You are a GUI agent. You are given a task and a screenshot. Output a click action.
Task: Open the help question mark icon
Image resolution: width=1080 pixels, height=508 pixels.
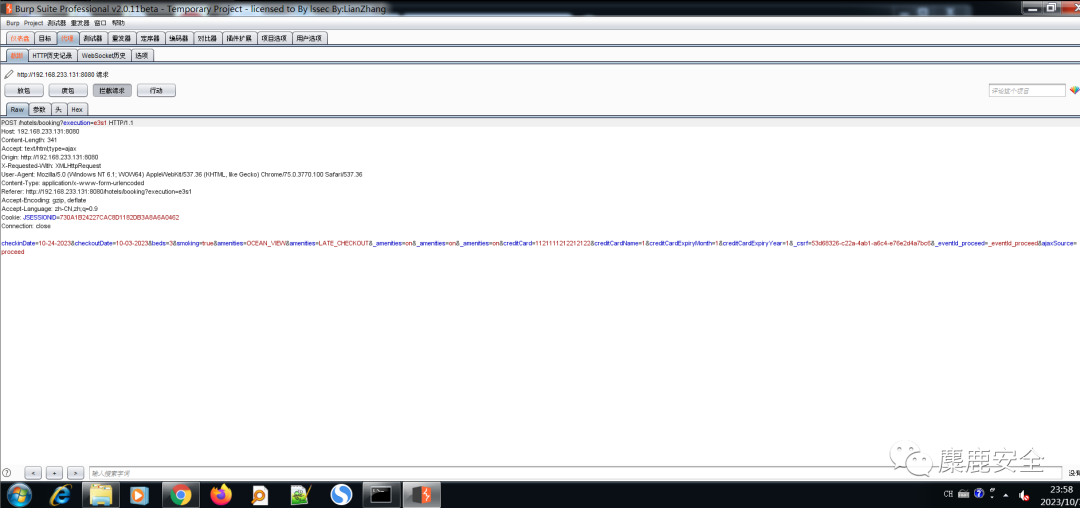coord(7,473)
